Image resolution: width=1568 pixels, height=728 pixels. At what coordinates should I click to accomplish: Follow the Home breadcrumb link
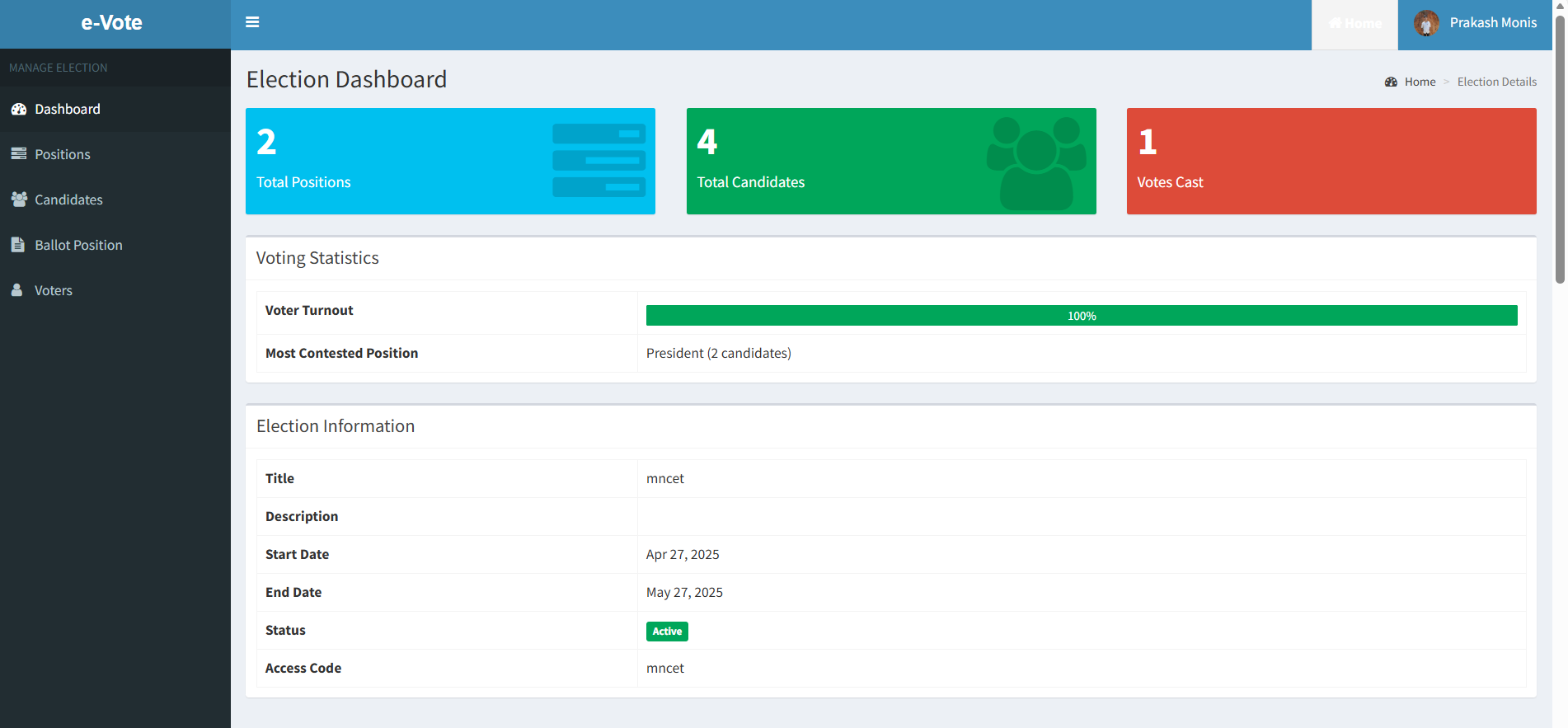(x=1420, y=82)
